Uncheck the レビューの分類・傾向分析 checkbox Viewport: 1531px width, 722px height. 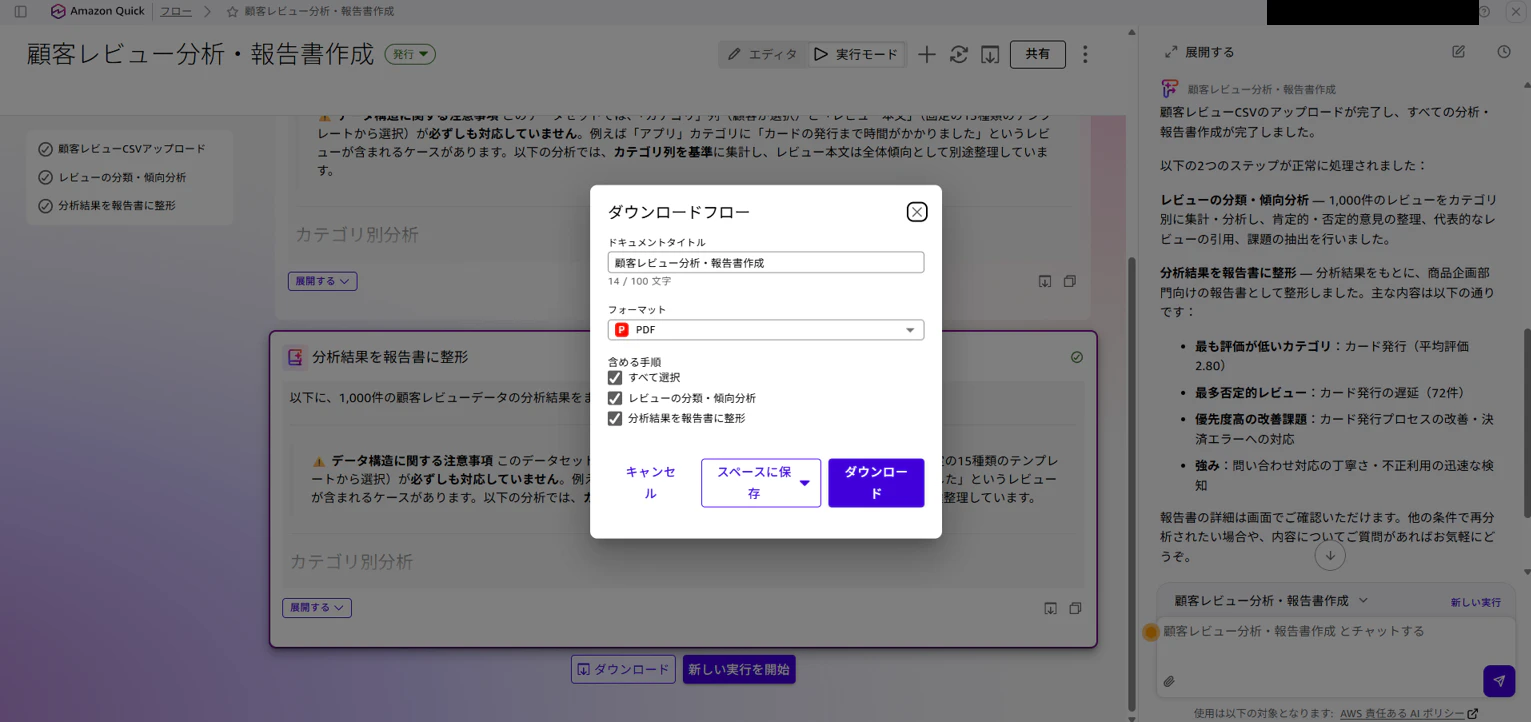pos(615,398)
